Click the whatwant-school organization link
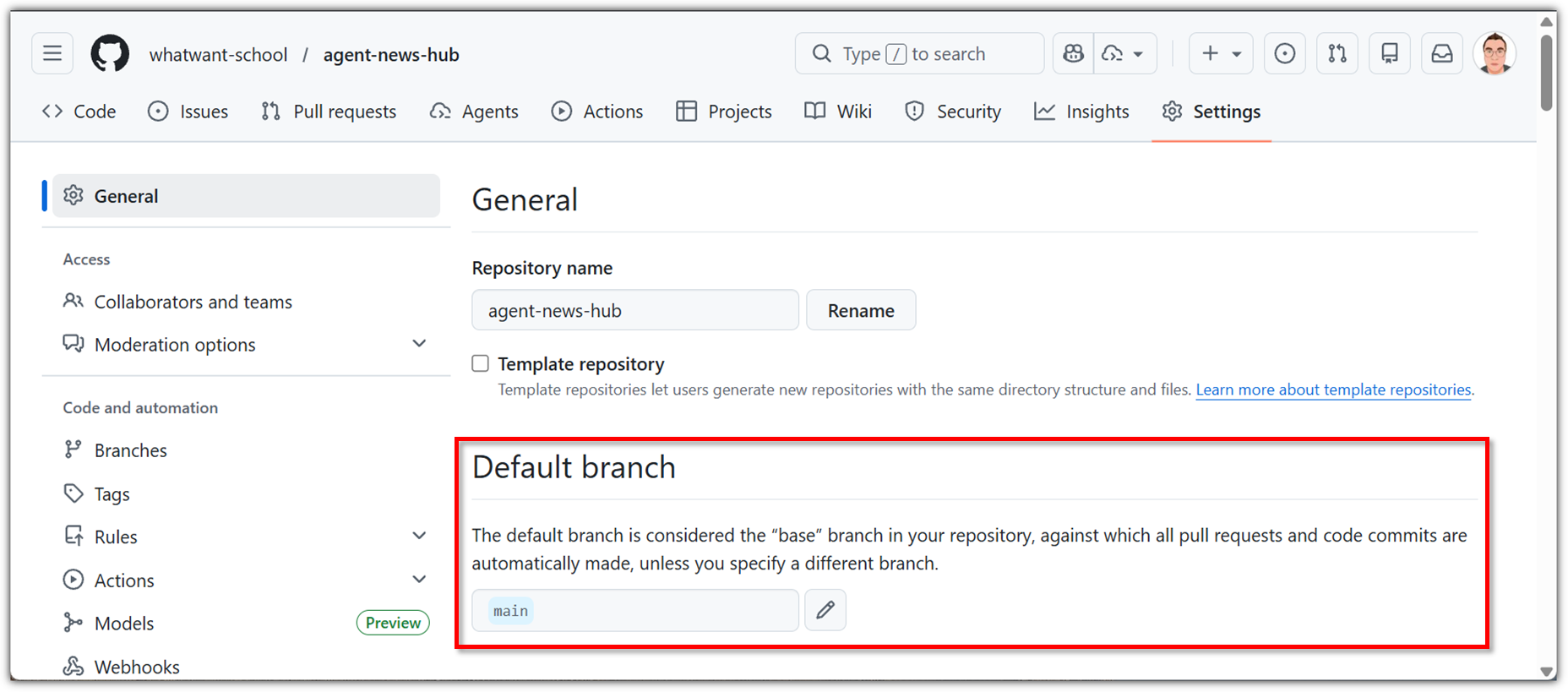Viewport: 1568px width, 692px height. (218, 55)
